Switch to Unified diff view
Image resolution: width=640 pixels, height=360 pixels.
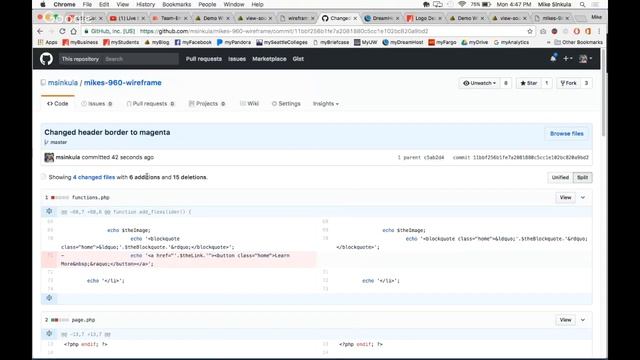[x=560, y=178]
